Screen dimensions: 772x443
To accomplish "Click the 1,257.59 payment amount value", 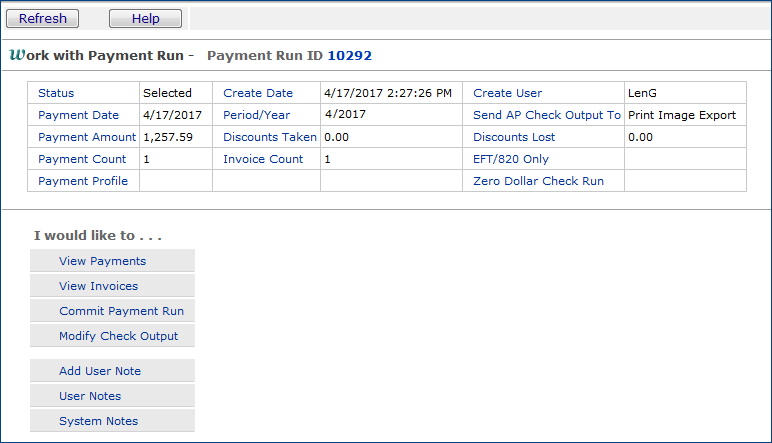I will pyautogui.click(x=168, y=137).
